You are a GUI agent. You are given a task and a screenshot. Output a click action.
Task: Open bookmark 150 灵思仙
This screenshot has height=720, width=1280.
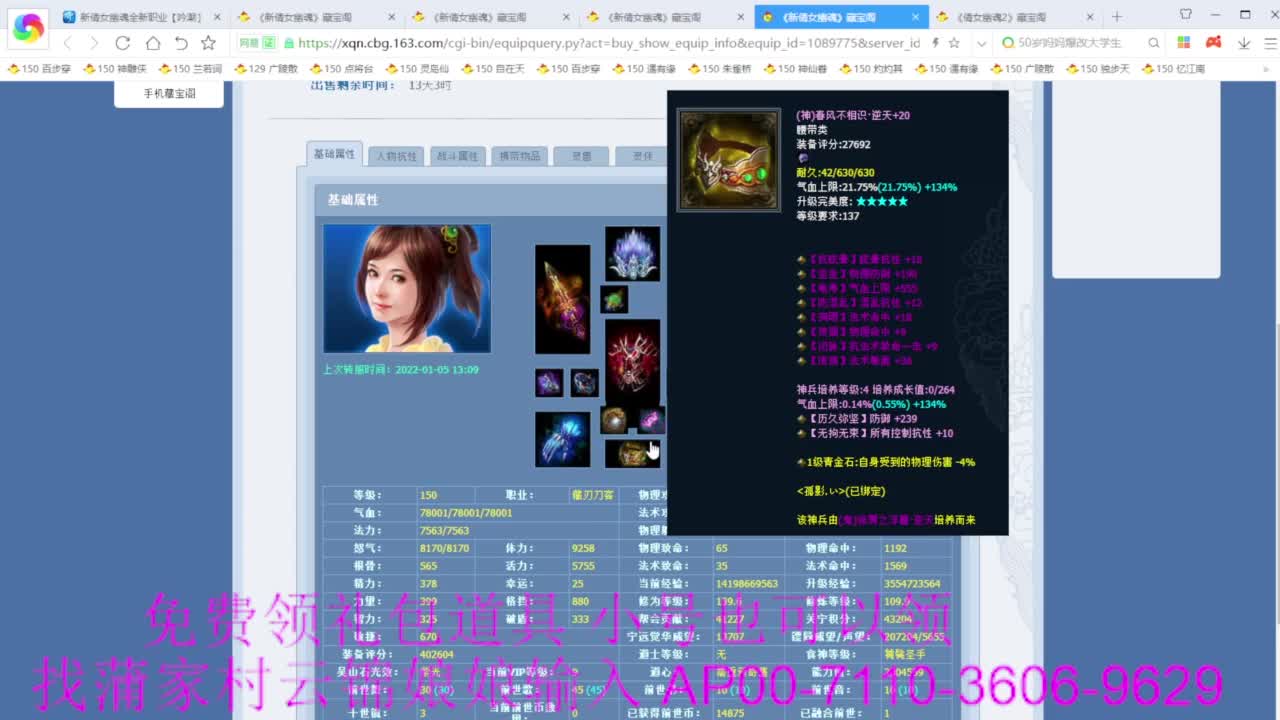click(417, 68)
